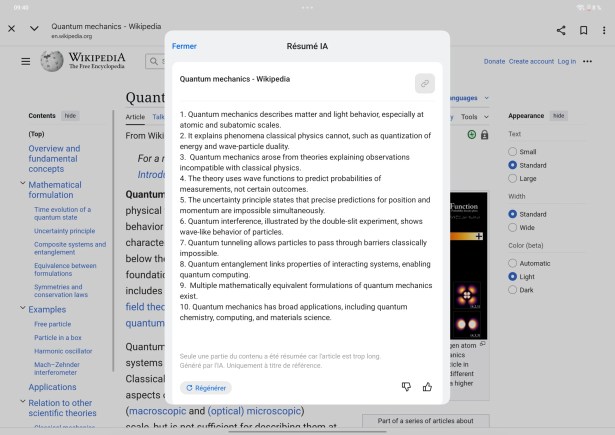
Task: Click the summary title Quantum mechanics - Wikipedia
Action: (x=235, y=79)
